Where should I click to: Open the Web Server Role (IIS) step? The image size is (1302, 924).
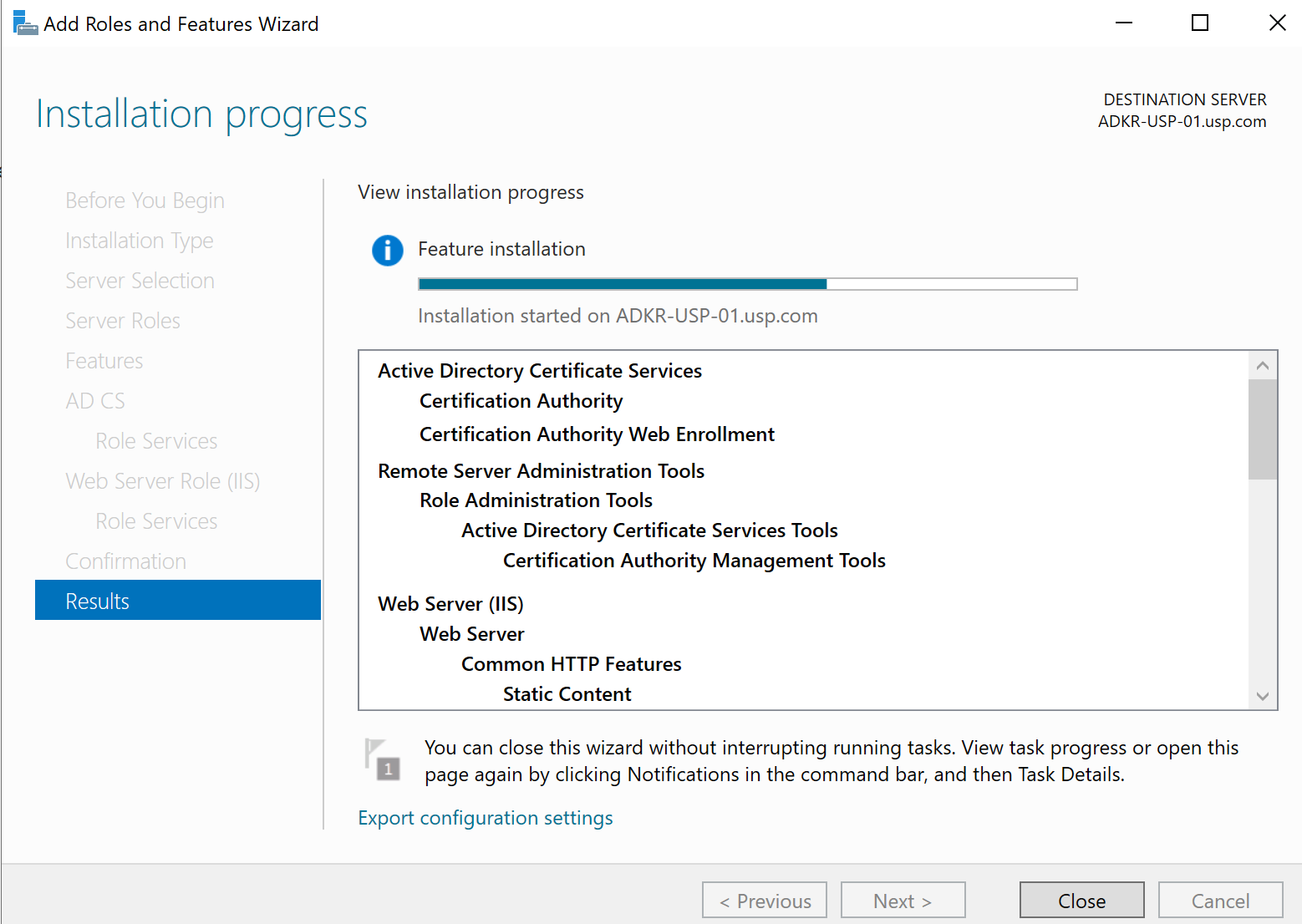(x=163, y=481)
